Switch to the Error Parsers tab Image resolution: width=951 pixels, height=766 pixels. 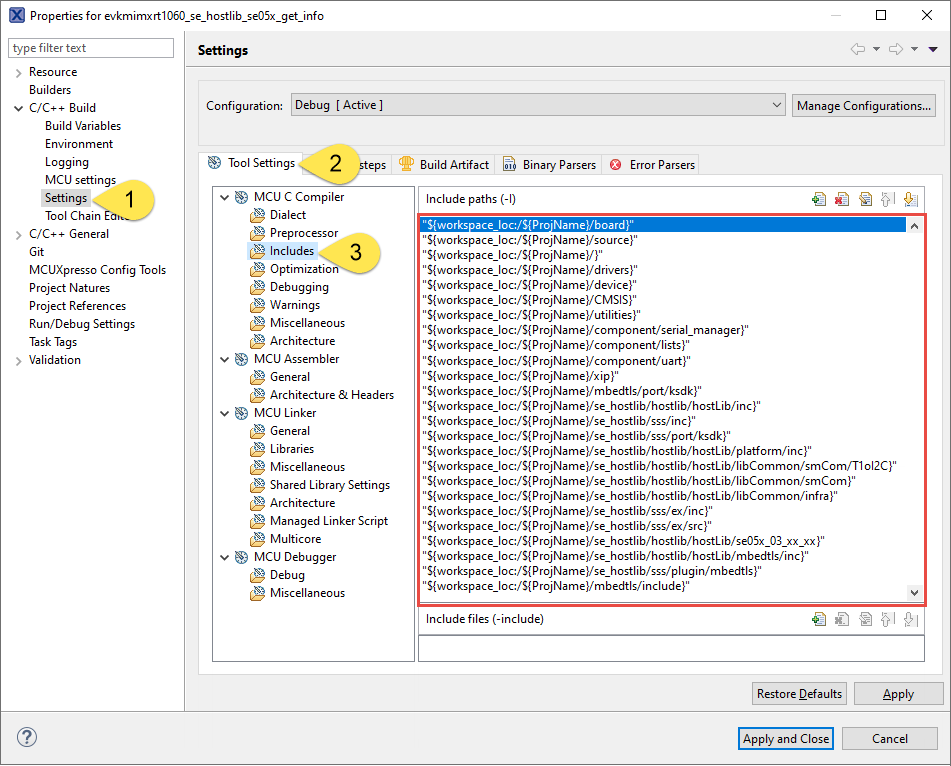coord(651,165)
